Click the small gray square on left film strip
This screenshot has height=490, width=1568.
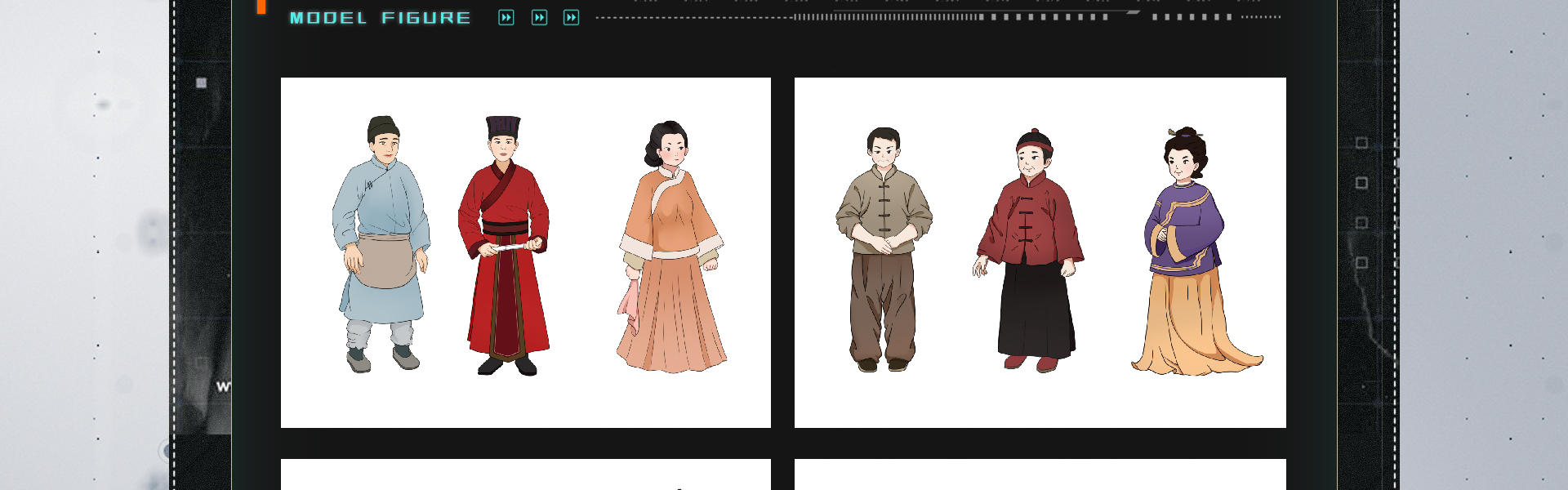202,82
